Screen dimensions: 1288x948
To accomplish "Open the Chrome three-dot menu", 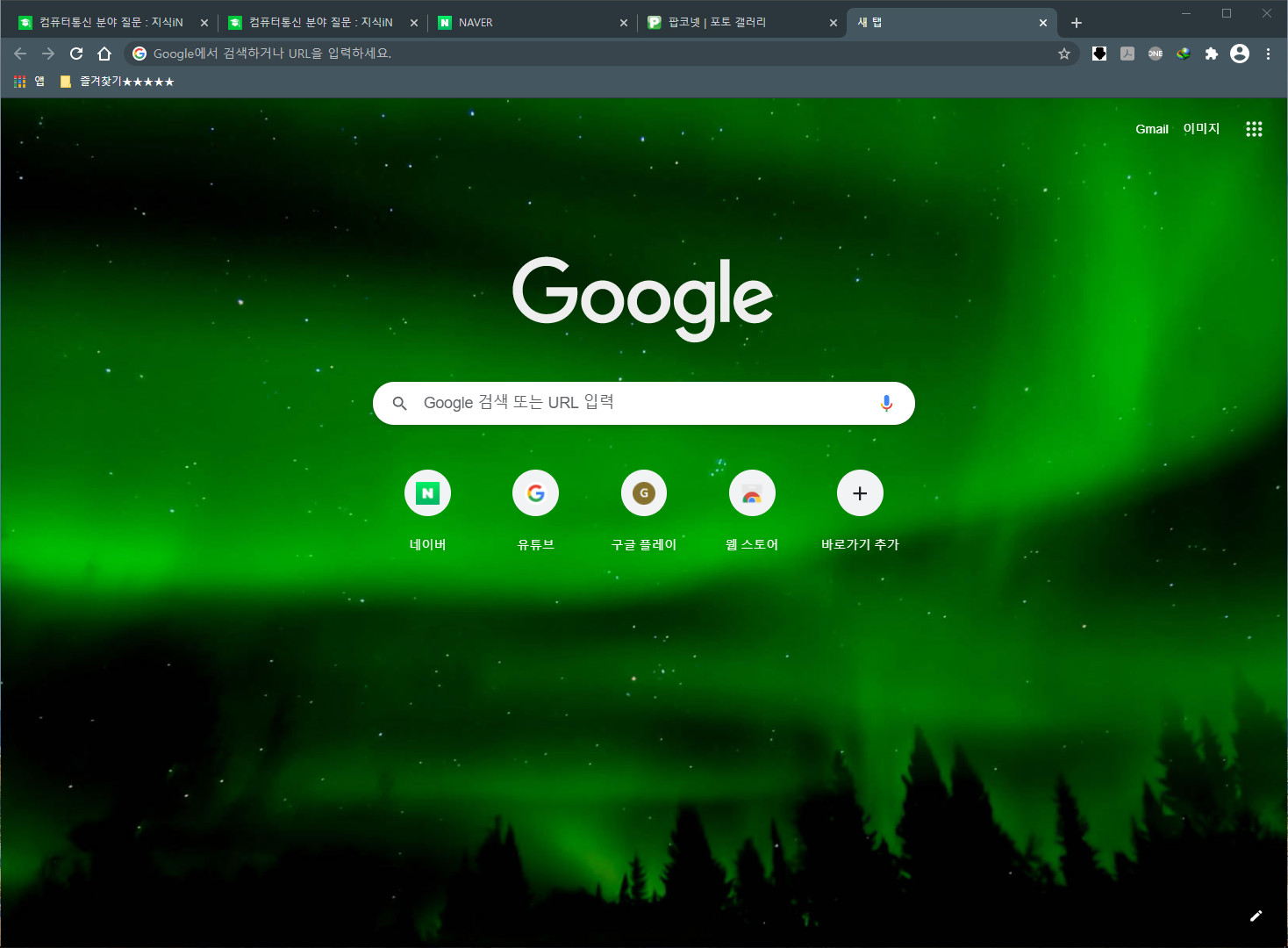I will 1268,54.
